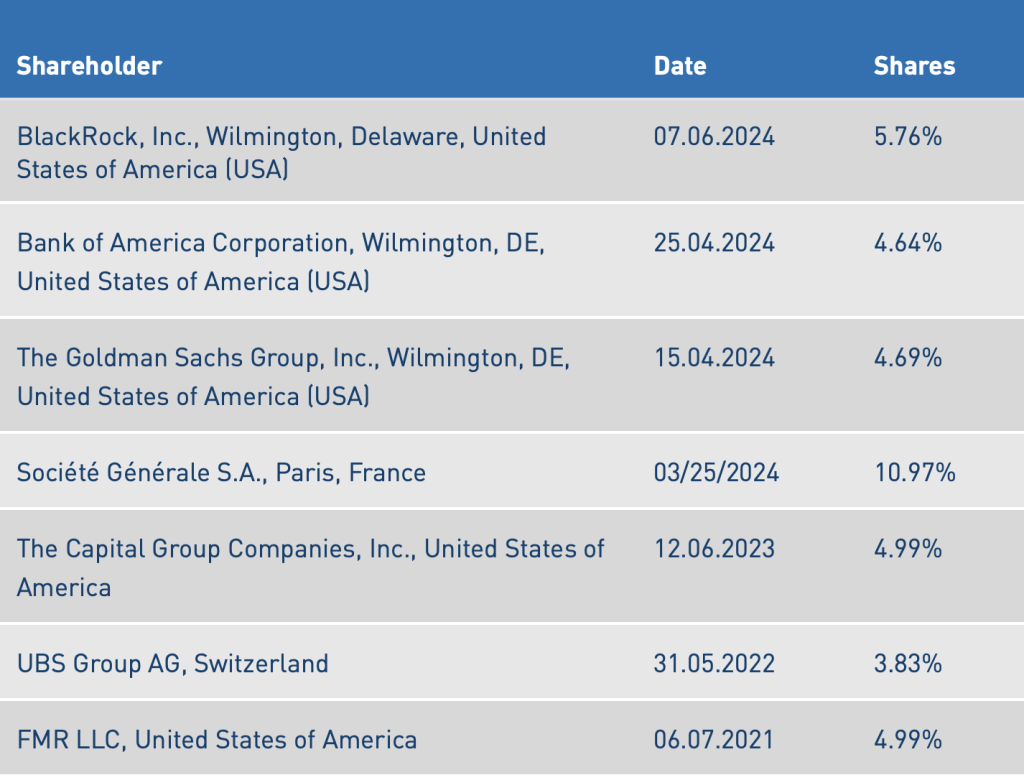Viewport: 1024px width, 780px height.
Task: Click the Shares column header
Action: coord(914,66)
